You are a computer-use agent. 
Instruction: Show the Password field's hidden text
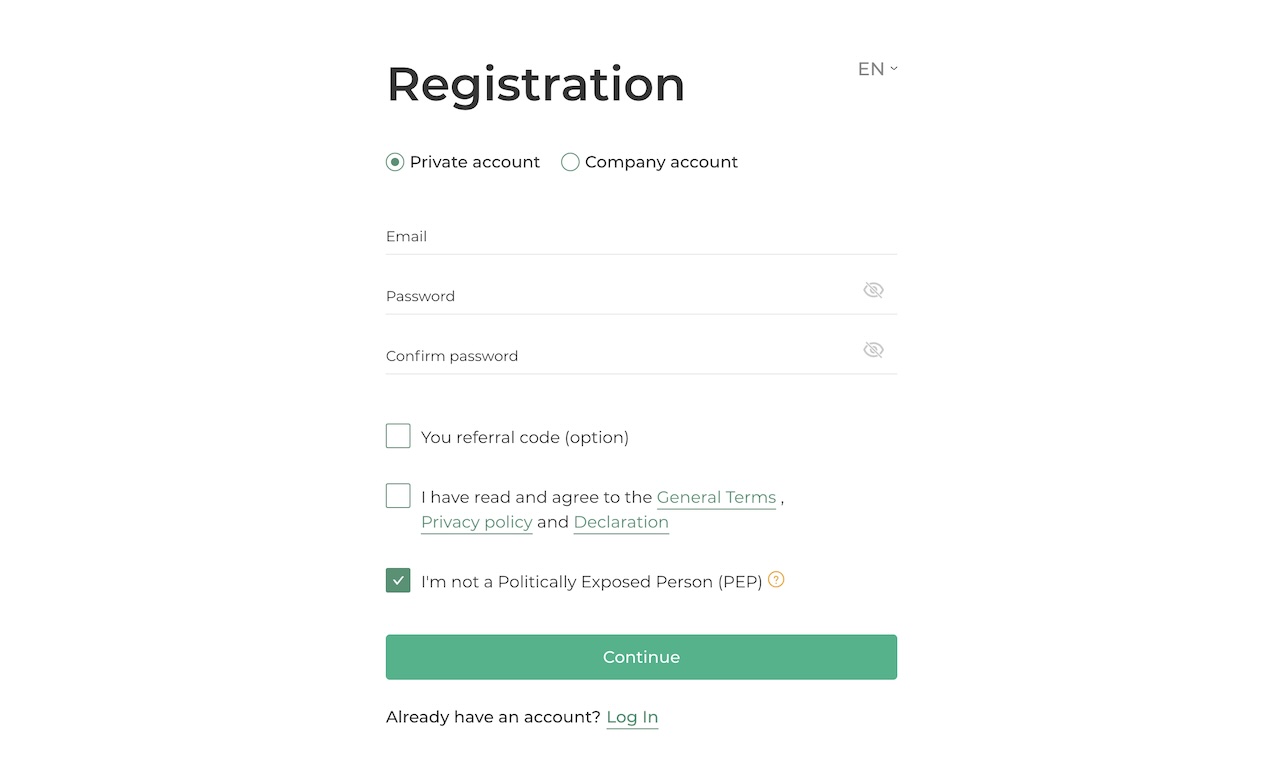pos(873,290)
